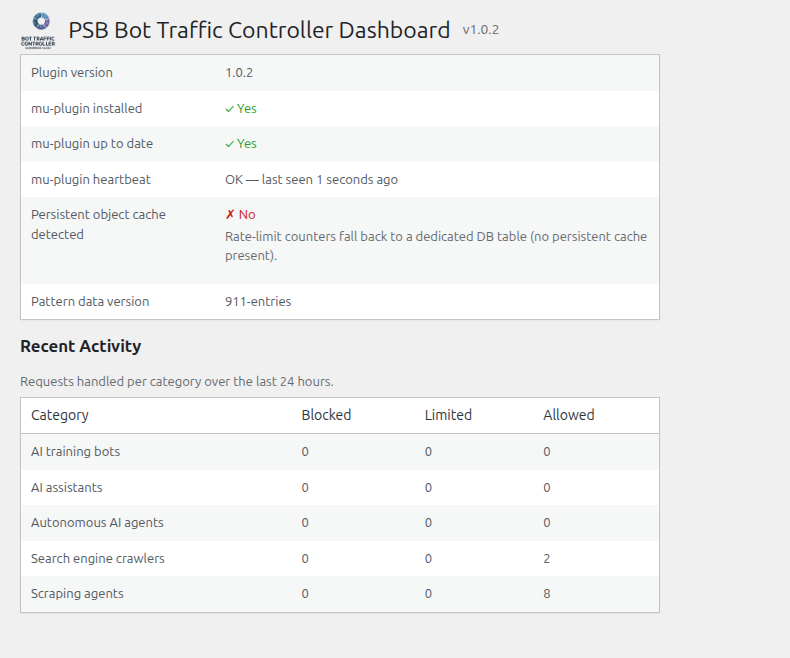Click the Autonomous AI agents row label

(97, 523)
